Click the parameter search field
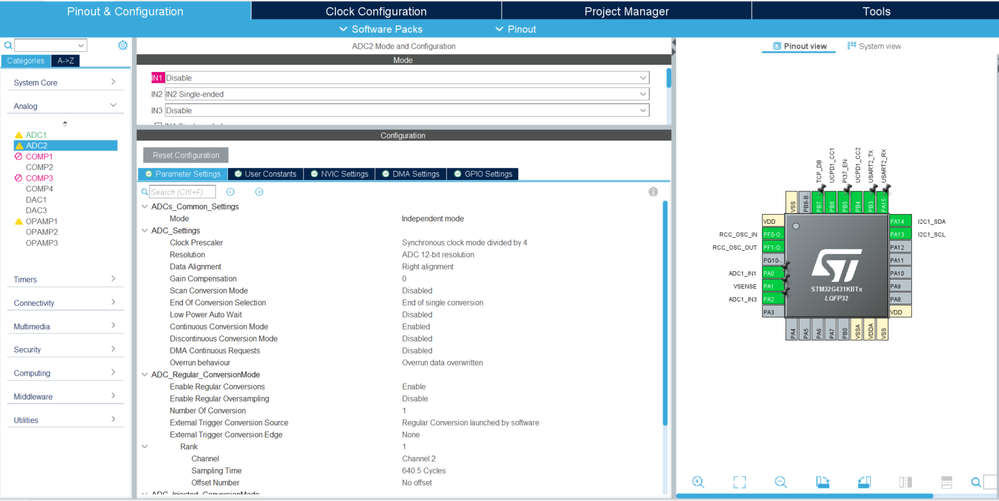The height and width of the screenshot is (501, 999). click(182, 192)
